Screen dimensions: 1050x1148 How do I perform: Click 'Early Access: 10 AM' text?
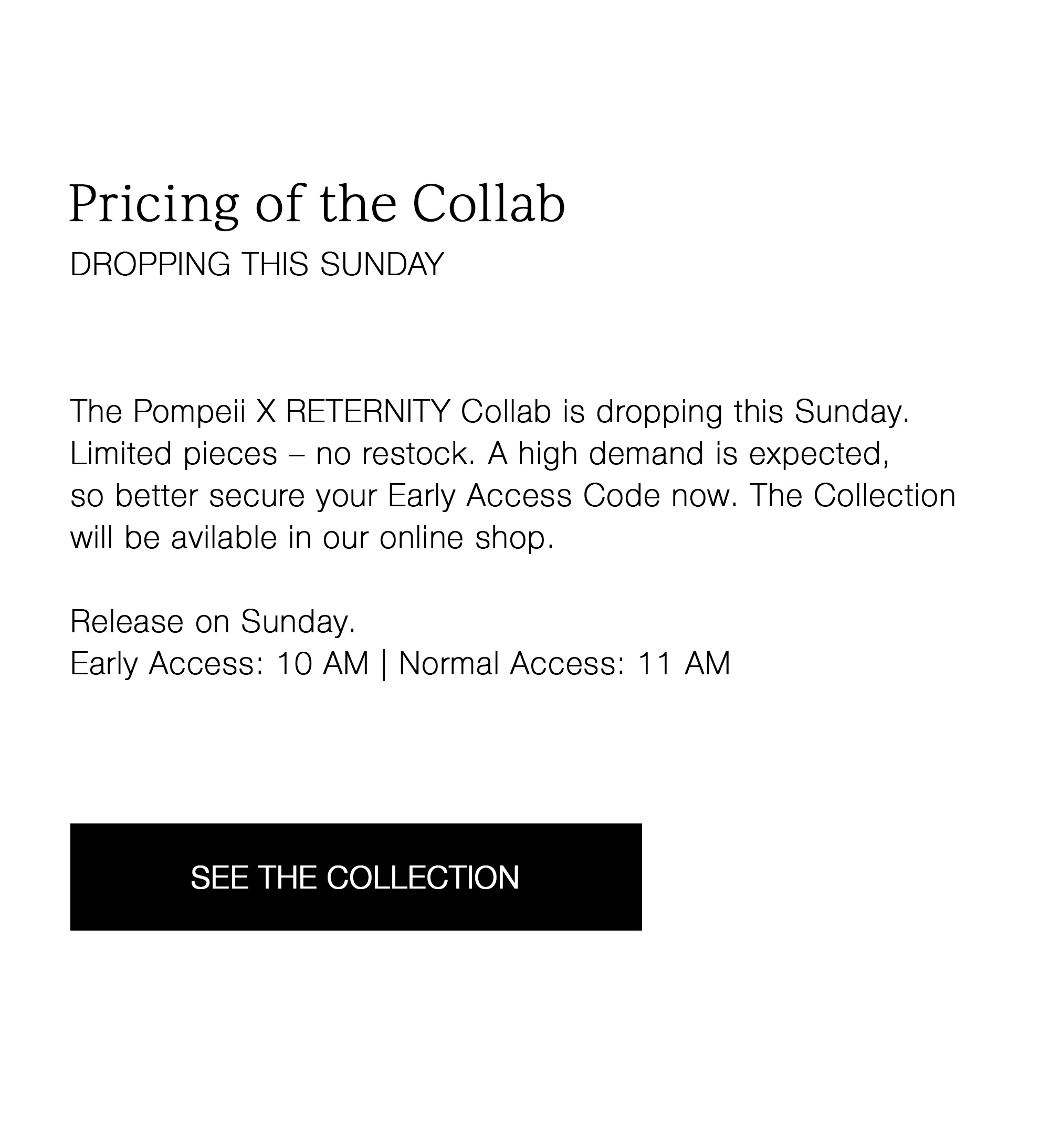point(219,663)
